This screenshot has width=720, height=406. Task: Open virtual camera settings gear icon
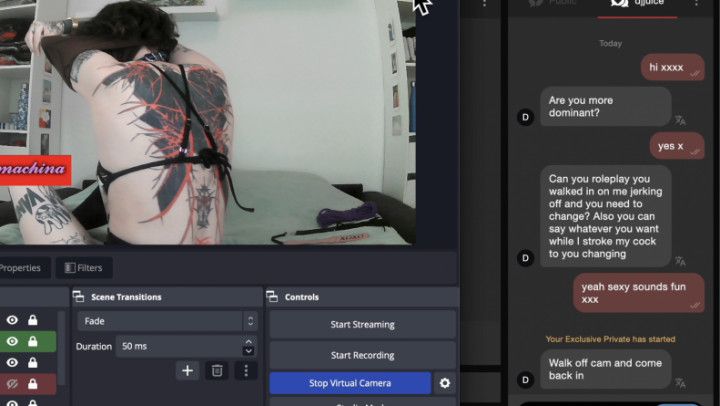click(445, 383)
